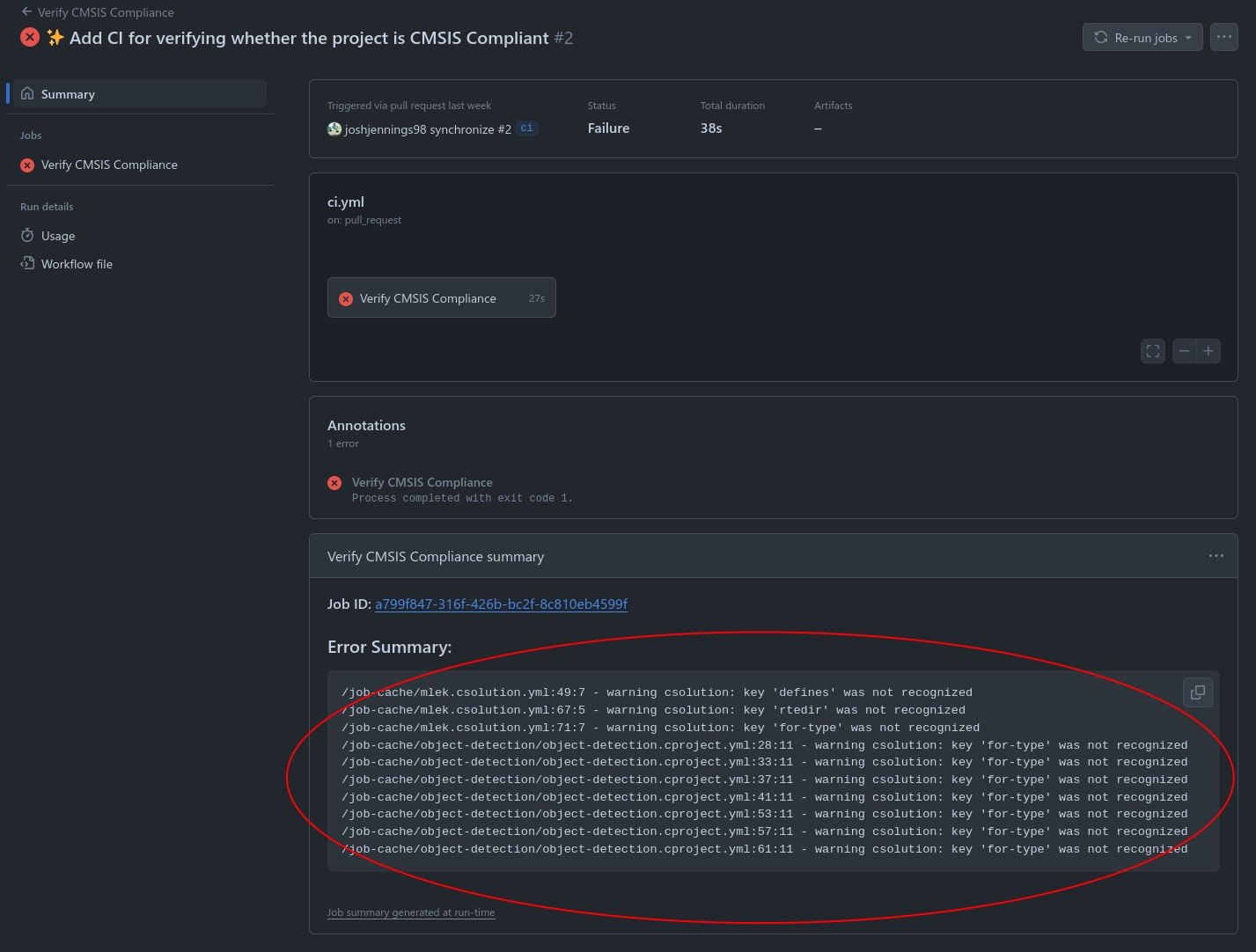This screenshot has height=952, width=1256.
Task: Click the Job ID hyperlink
Action: 501,604
